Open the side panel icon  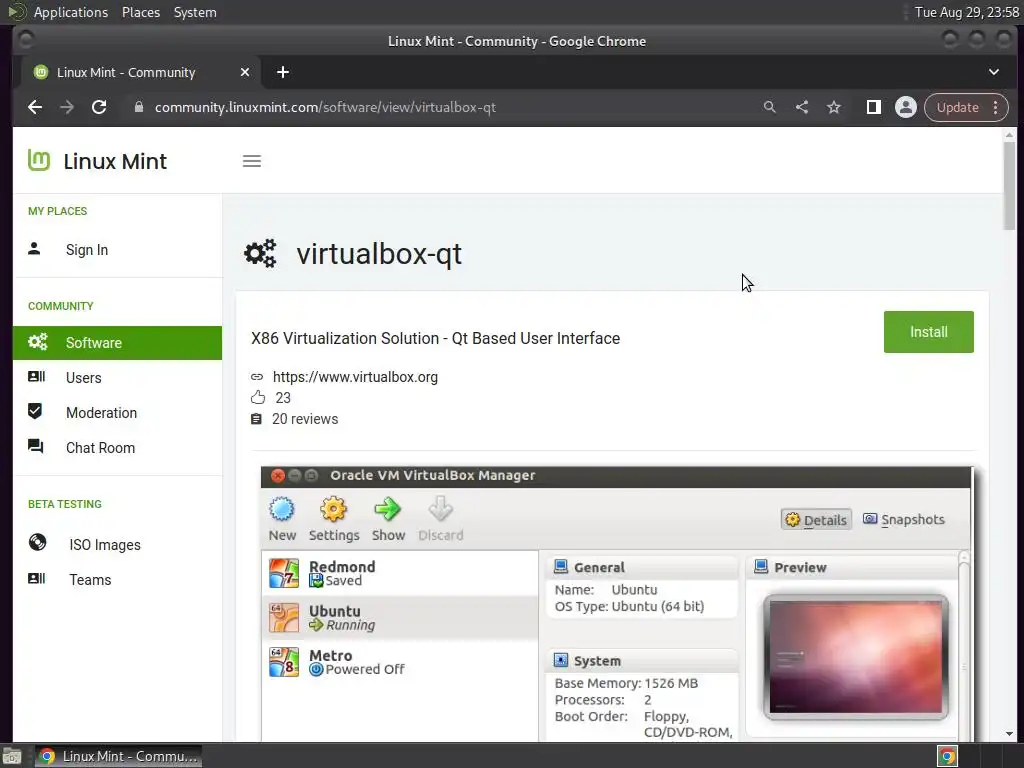[874, 107]
